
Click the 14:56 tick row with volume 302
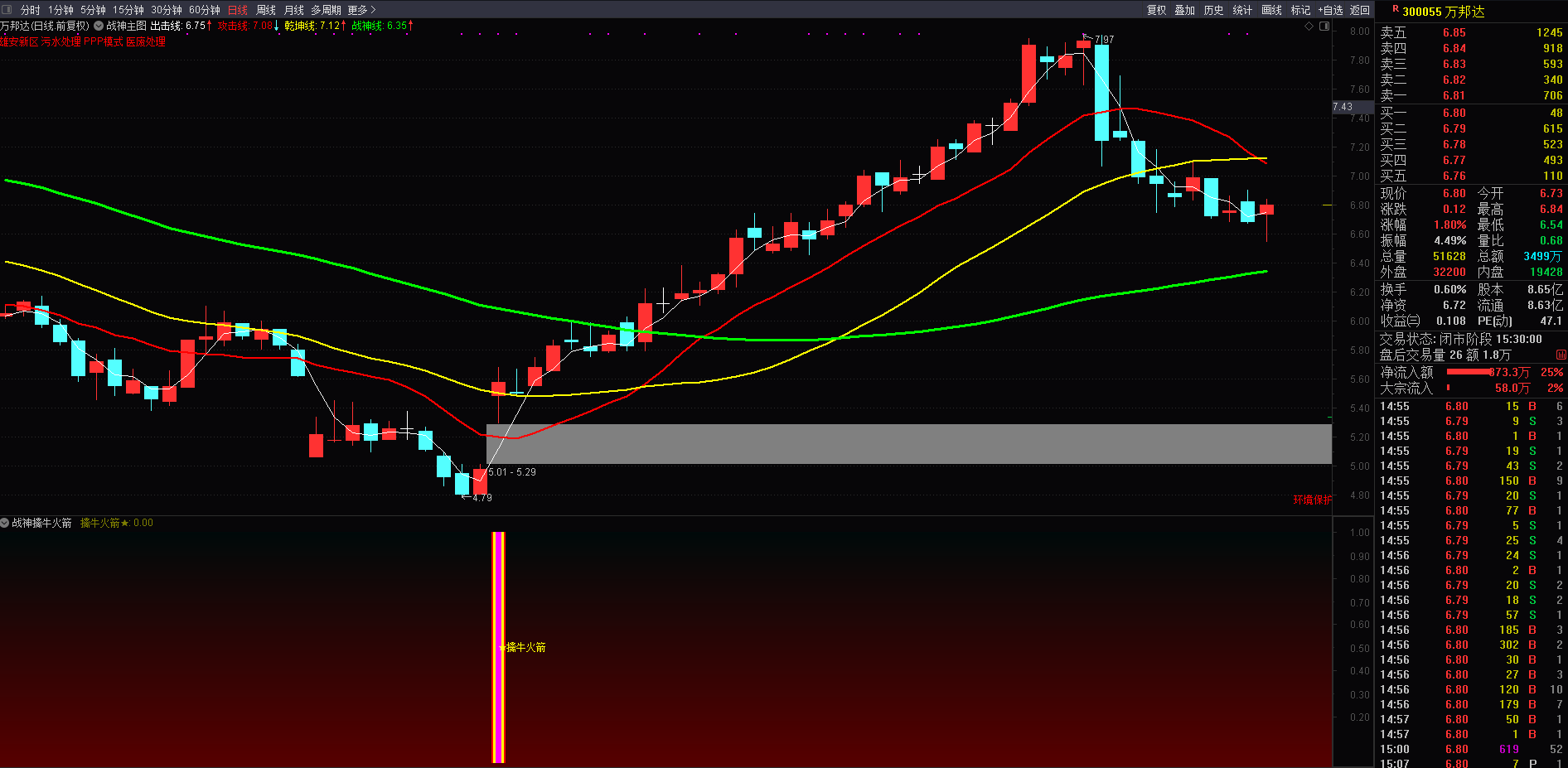pos(1471,645)
